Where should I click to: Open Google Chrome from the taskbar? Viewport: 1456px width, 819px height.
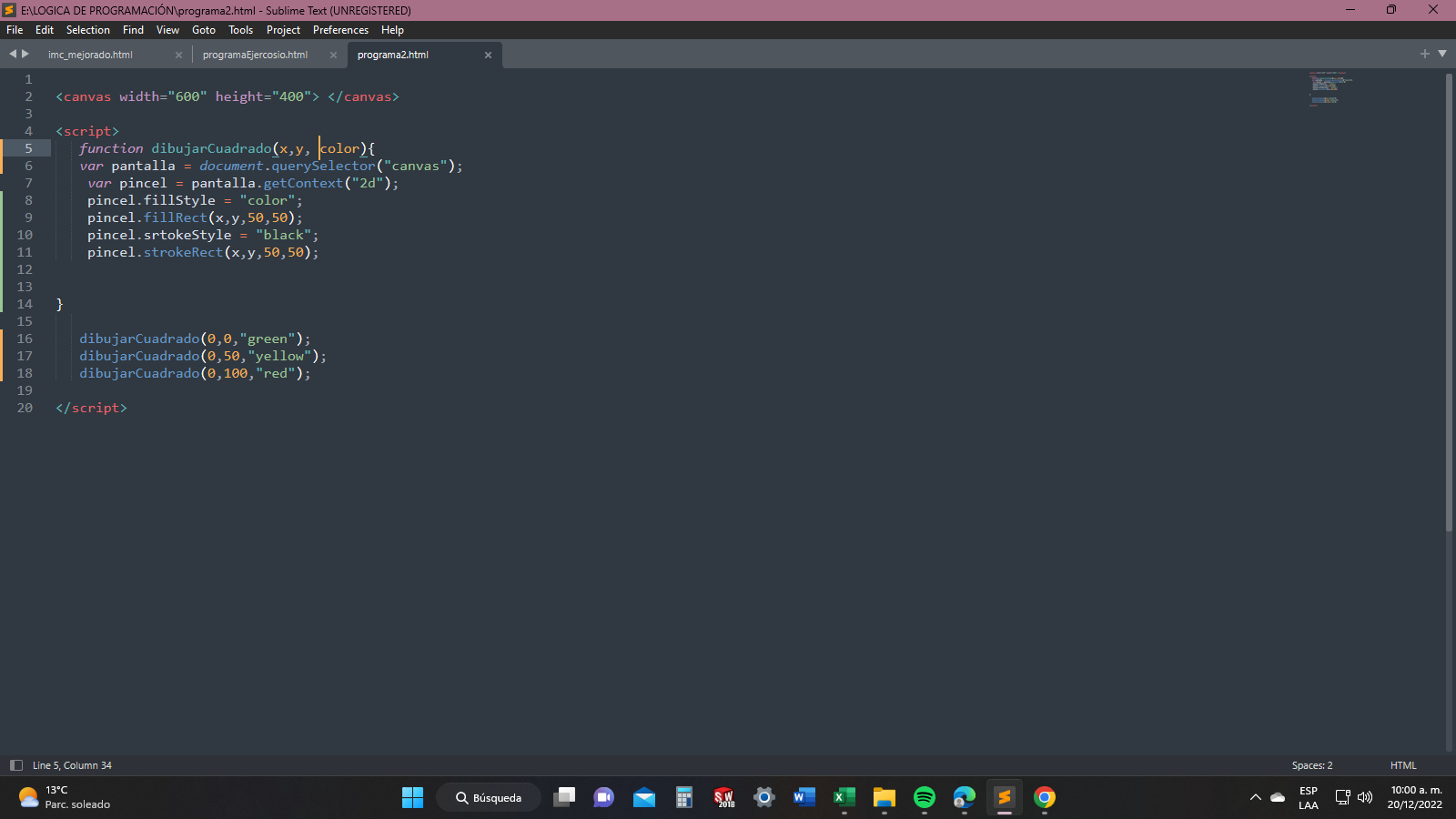point(1045,798)
